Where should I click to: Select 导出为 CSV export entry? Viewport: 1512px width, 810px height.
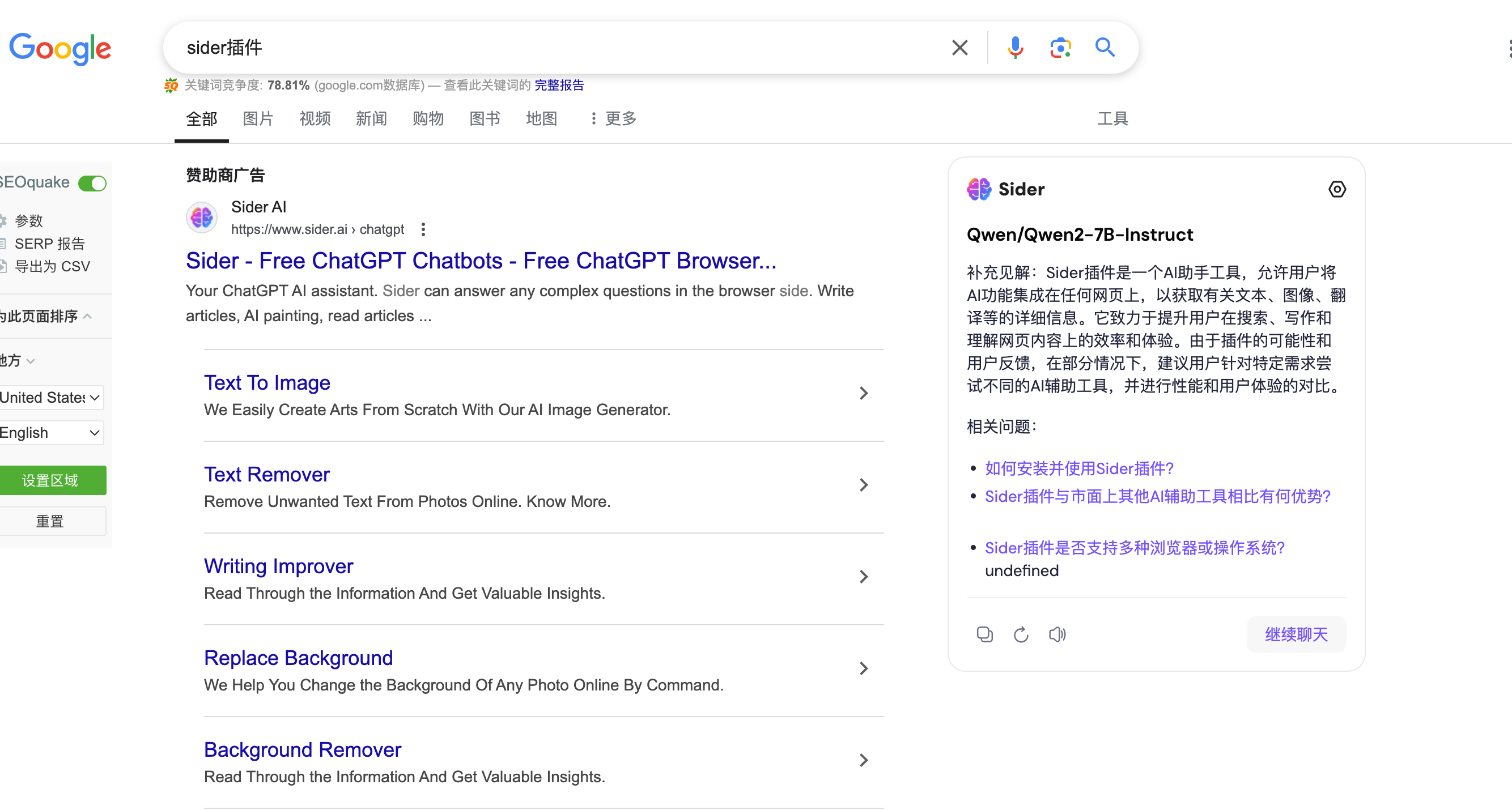(52, 266)
